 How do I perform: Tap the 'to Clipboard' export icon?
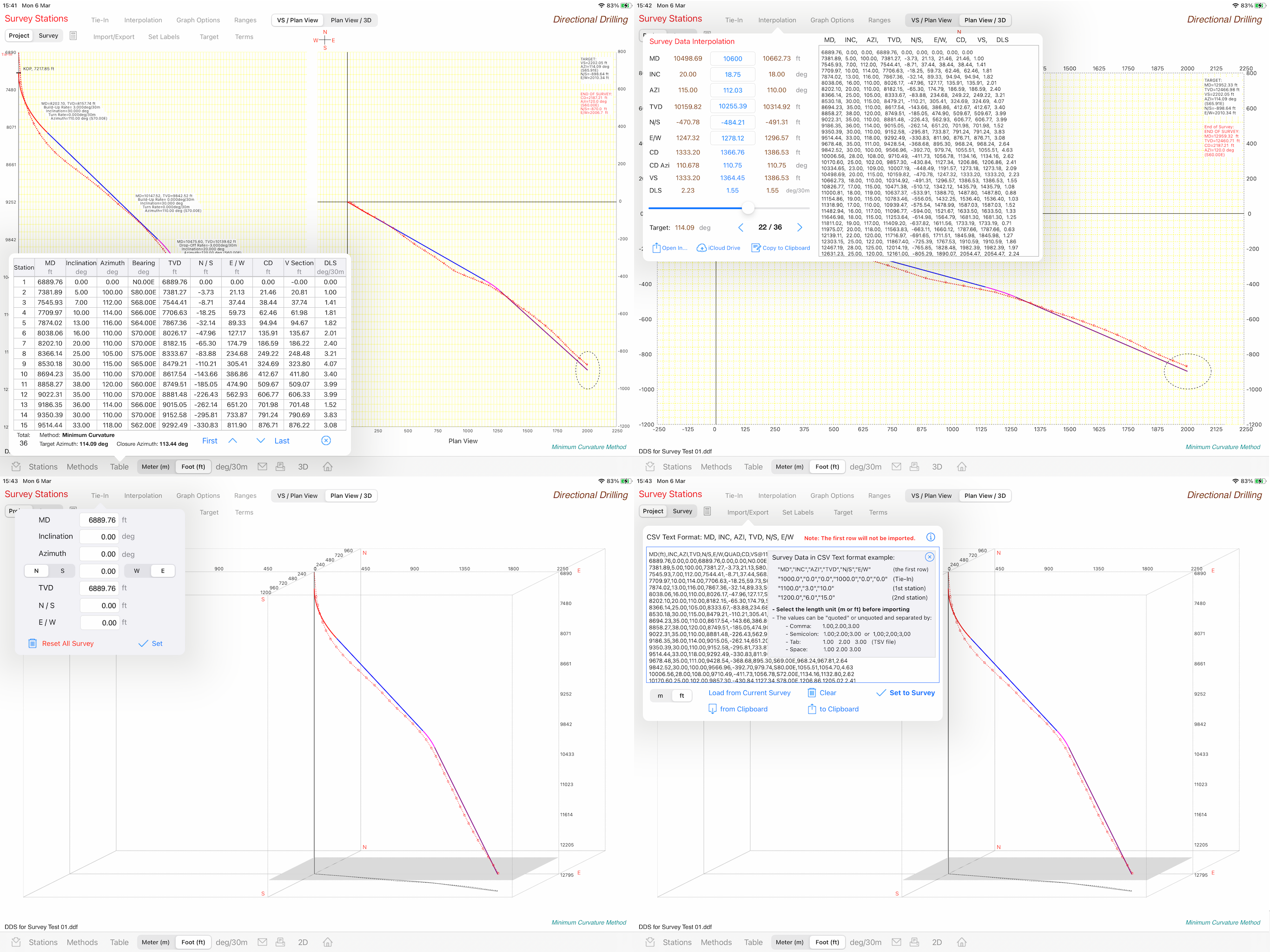coord(812,709)
